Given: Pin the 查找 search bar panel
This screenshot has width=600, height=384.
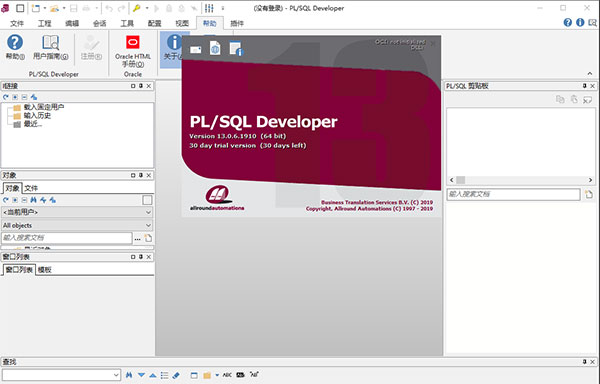Looking at the screenshot, I should [584, 361].
